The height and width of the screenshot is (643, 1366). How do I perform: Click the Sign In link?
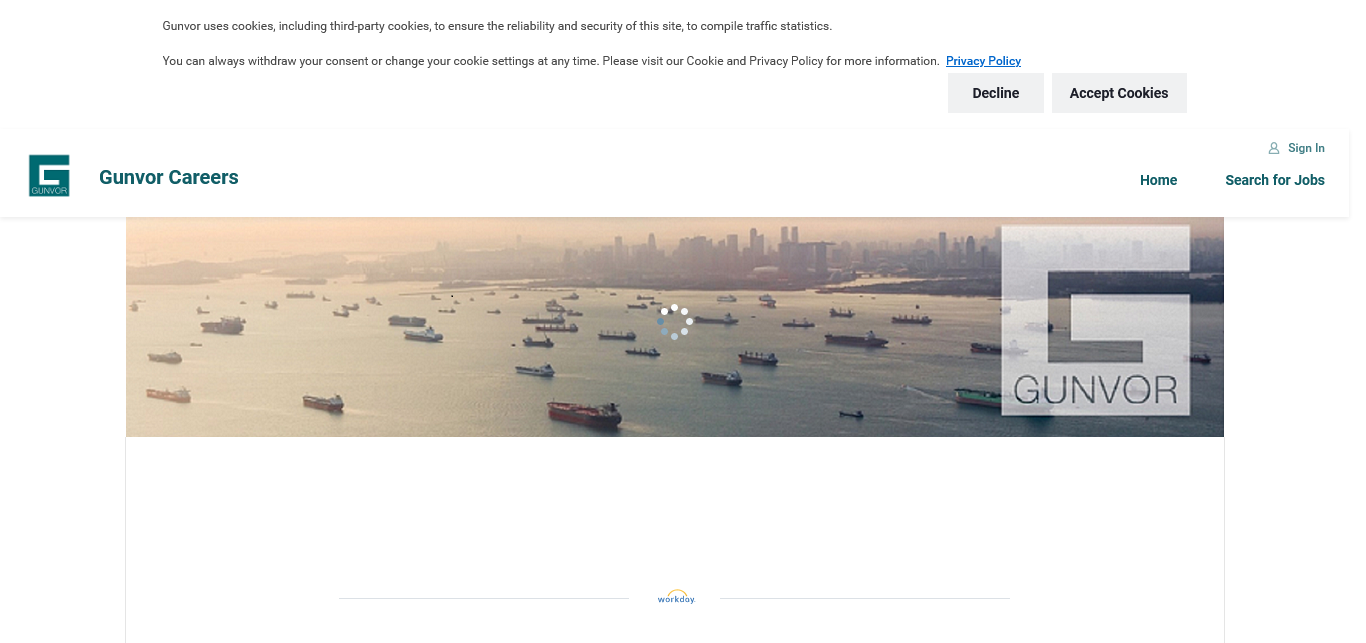coord(1306,148)
